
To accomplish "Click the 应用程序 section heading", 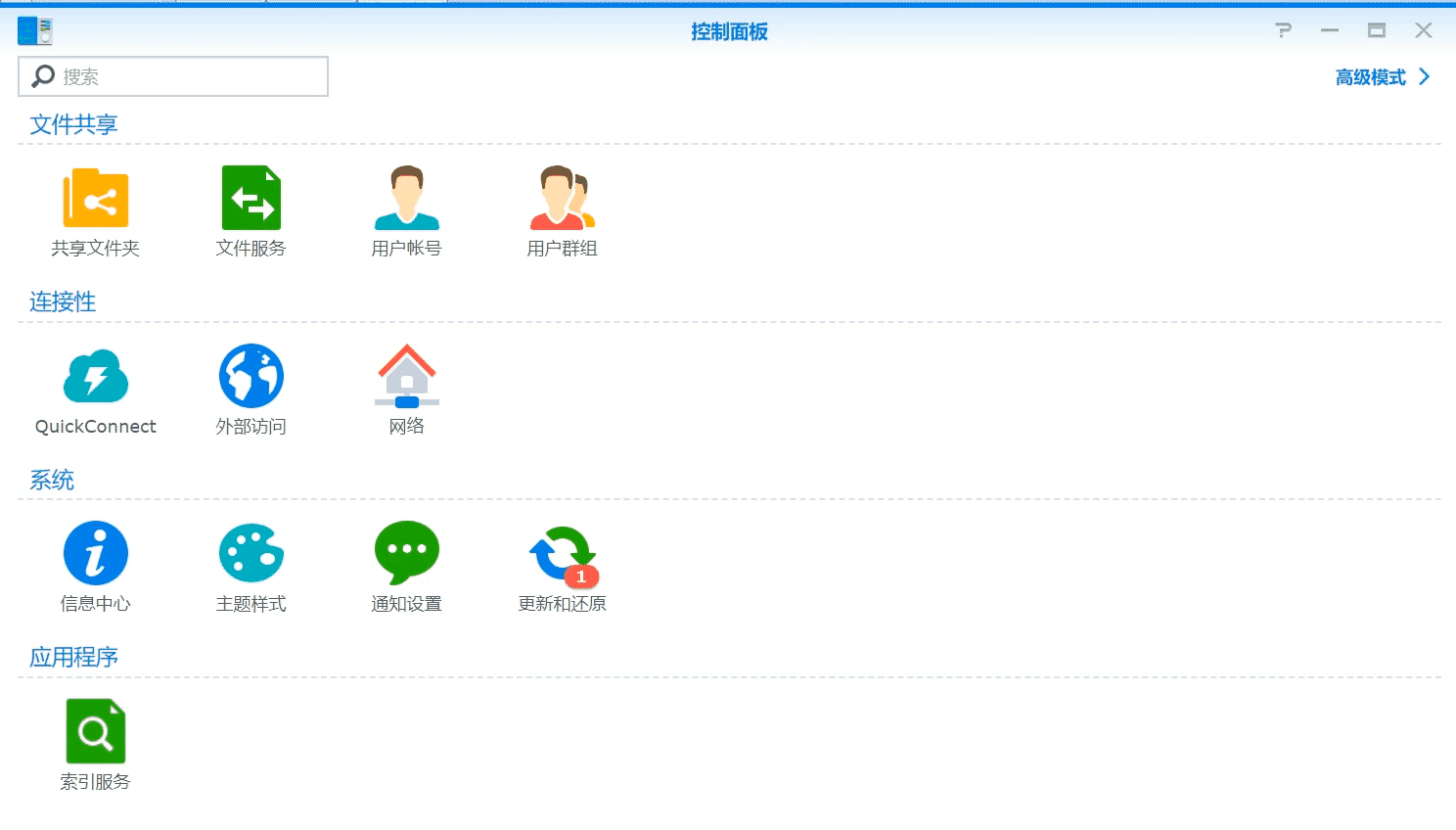I will coord(73,658).
